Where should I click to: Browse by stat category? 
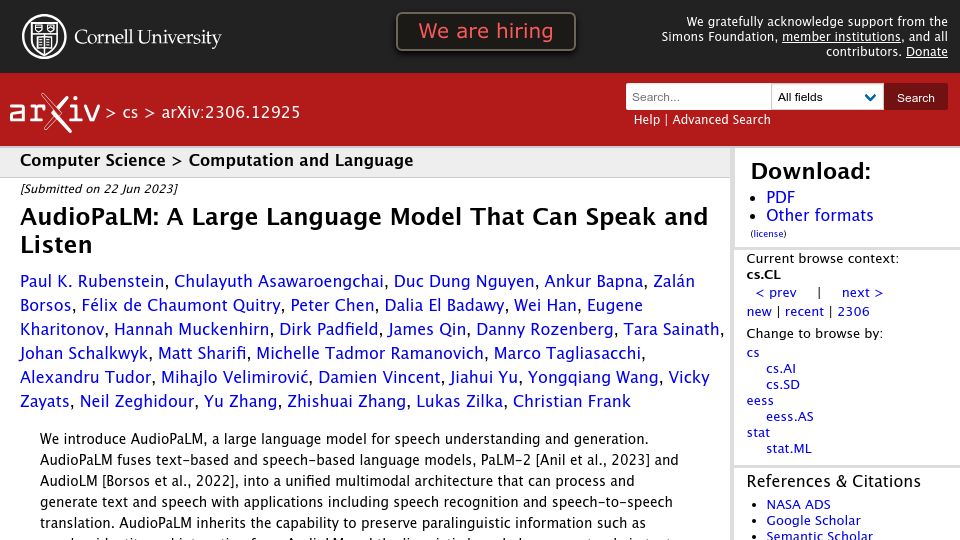(758, 432)
